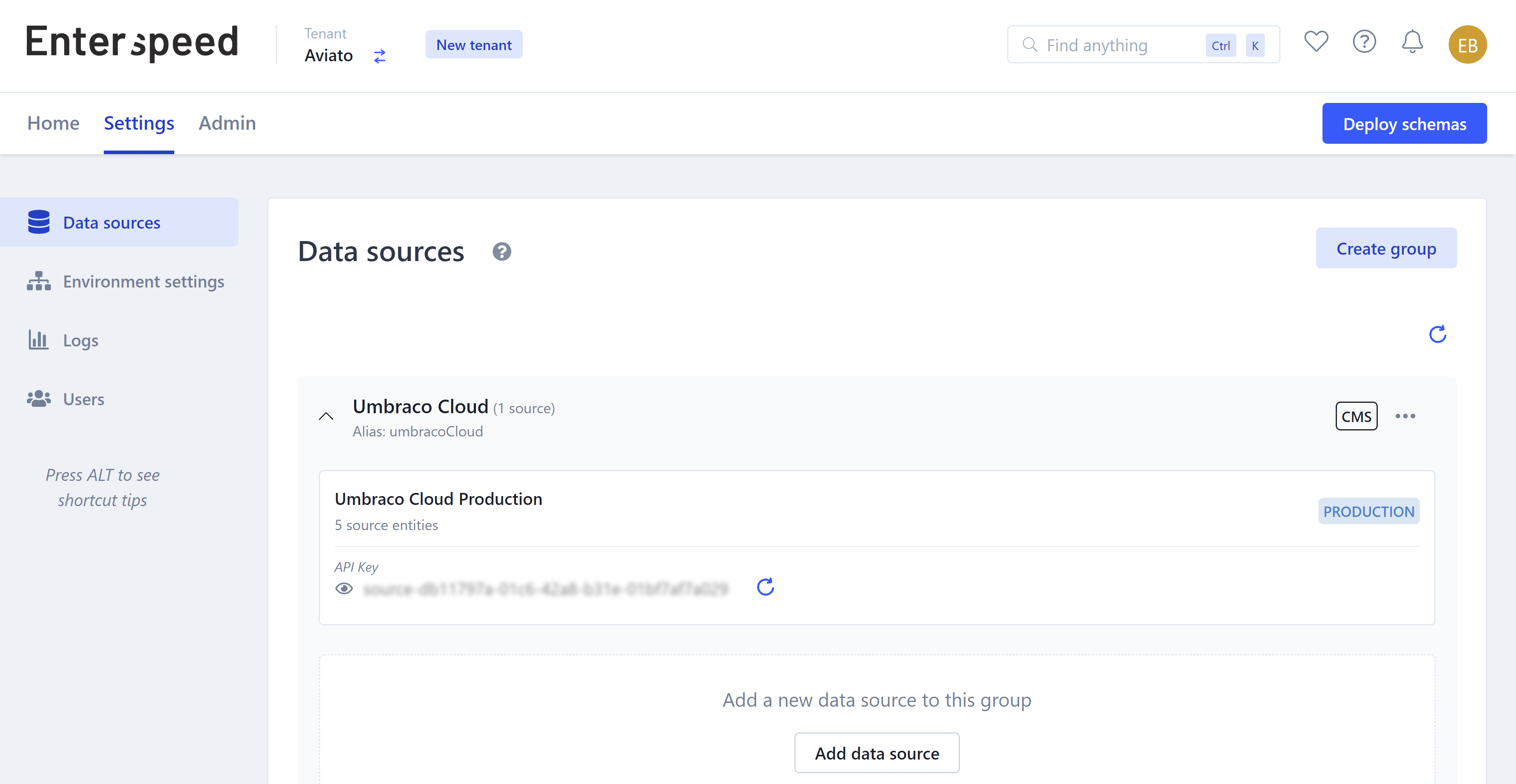Reveal the hidden API key
The width and height of the screenshot is (1516, 784).
pyautogui.click(x=344, y=588)
